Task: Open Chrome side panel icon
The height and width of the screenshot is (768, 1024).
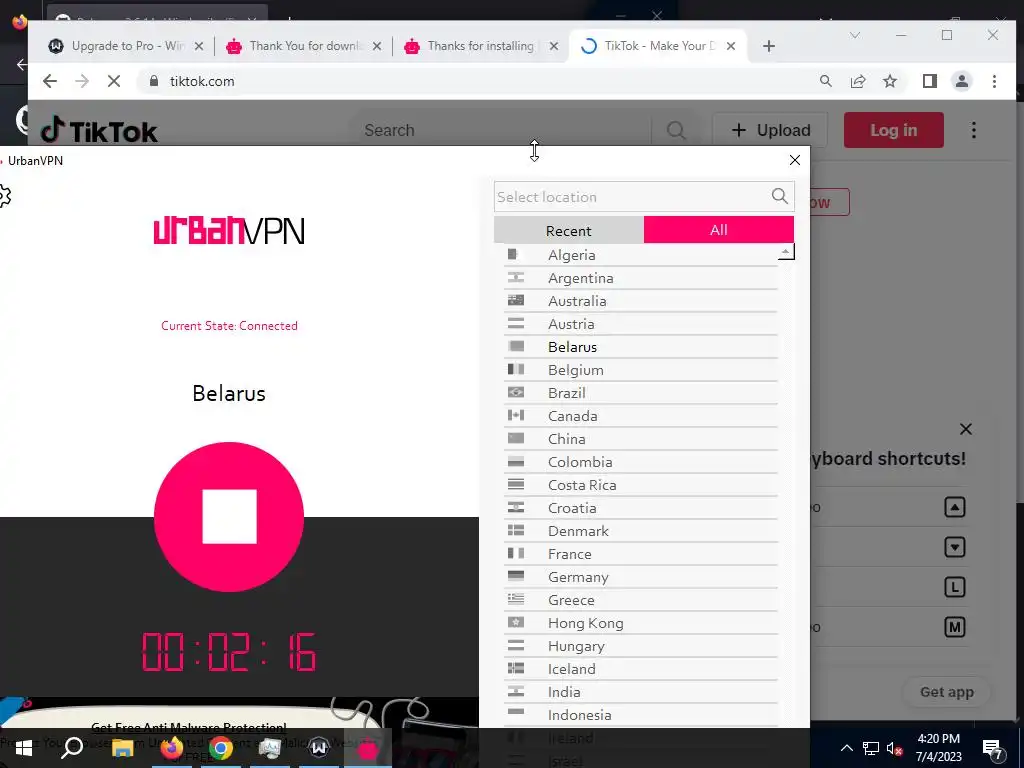Action: click(929, 81)
